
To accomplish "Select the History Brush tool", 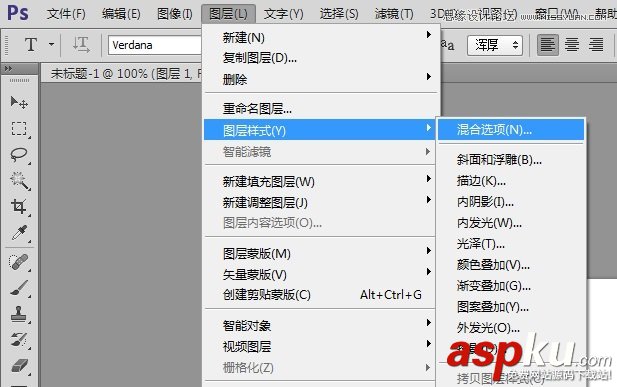I will click(x=18, y=339).
